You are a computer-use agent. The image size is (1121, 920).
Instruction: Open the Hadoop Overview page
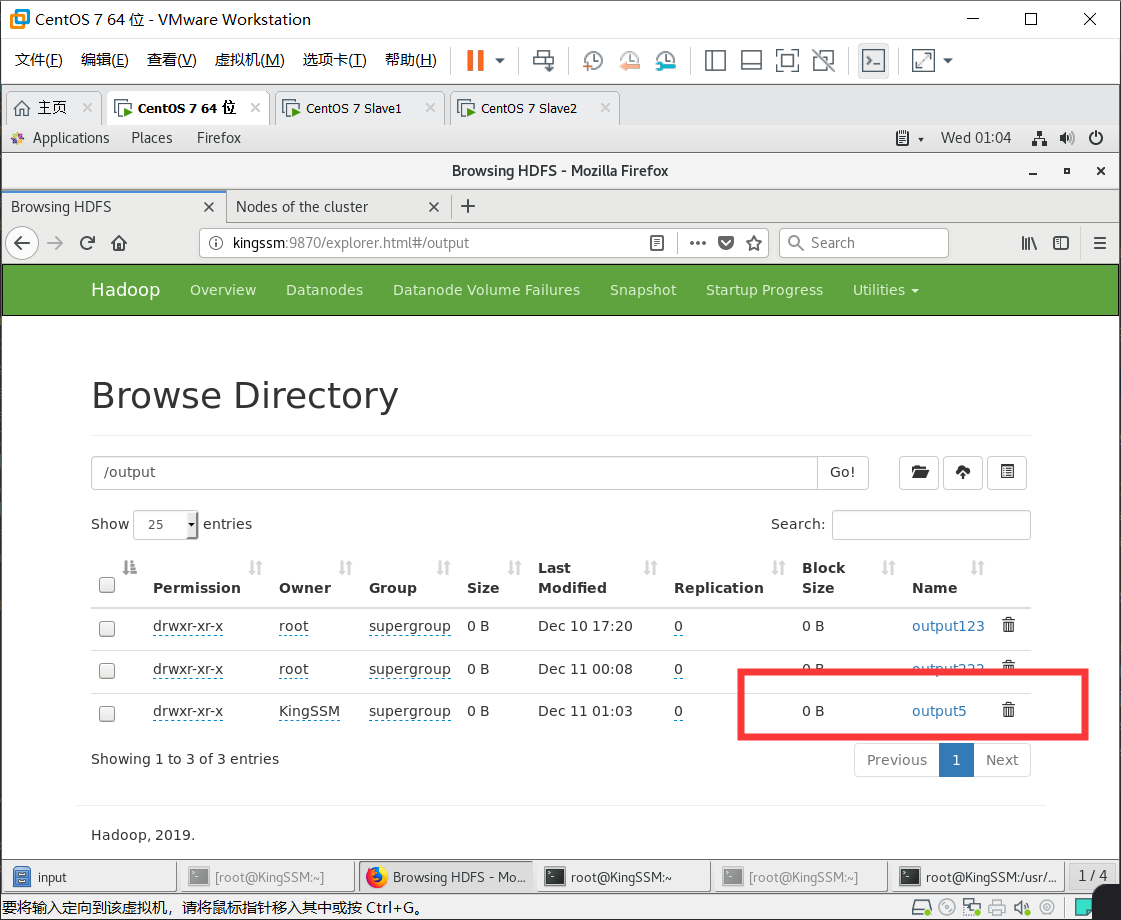coord(222,290)
